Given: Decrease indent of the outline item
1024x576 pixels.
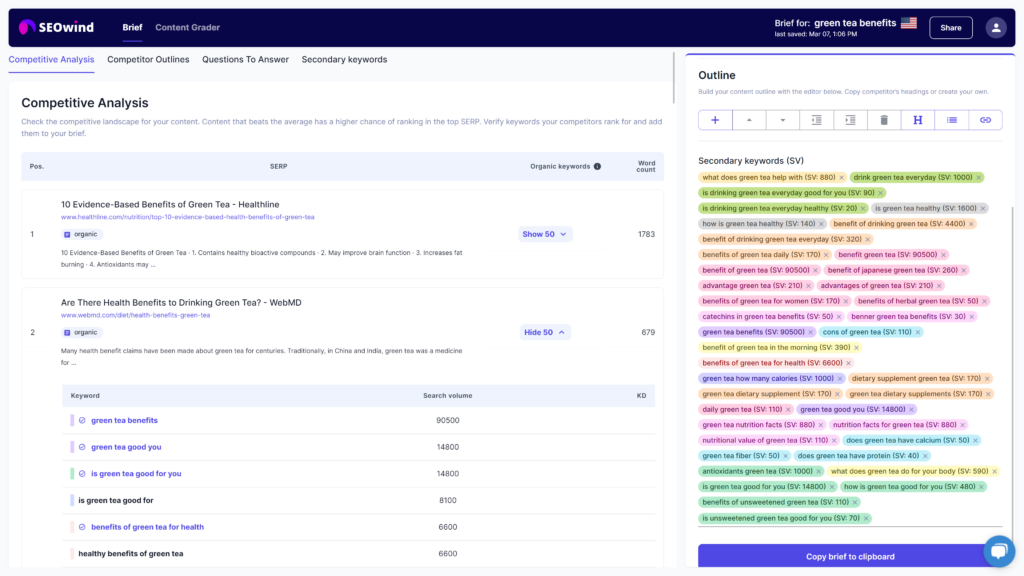Looking at the screenshot, I should 816,120.
